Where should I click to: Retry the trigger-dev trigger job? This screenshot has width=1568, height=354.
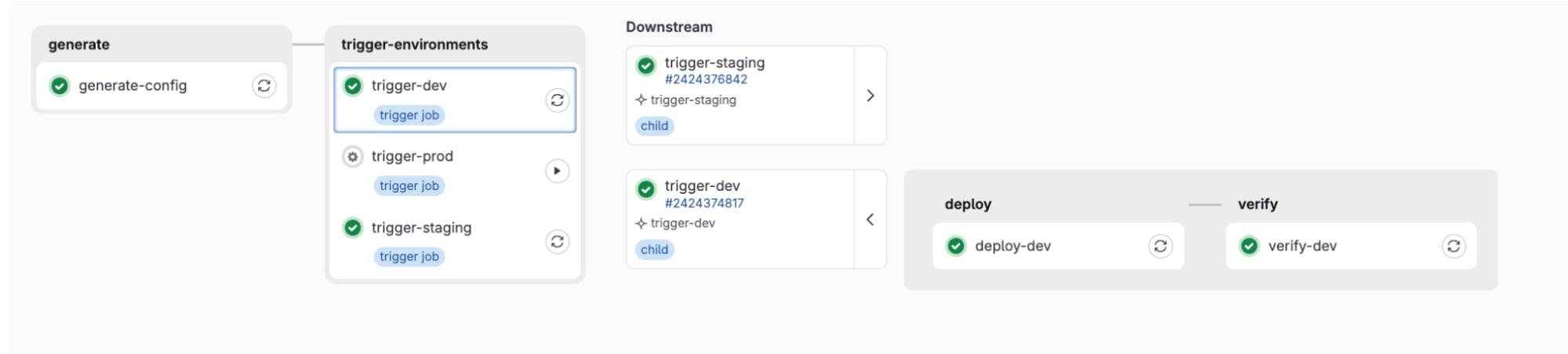coord(557,100)
